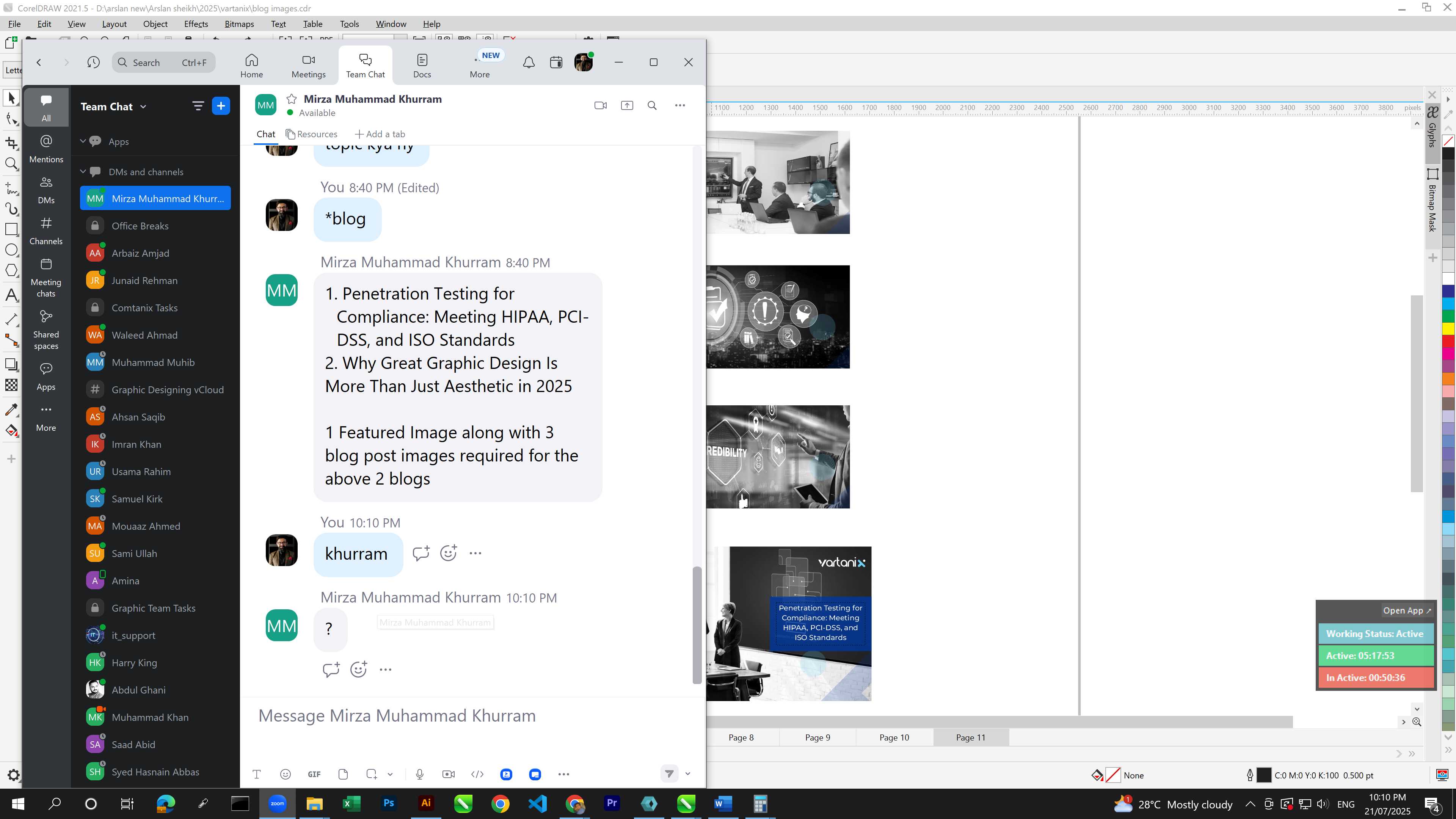This screenshot has width=1456, height=819.
Task: Switch to Zoom Meetings tab
Action: [309, 66]
